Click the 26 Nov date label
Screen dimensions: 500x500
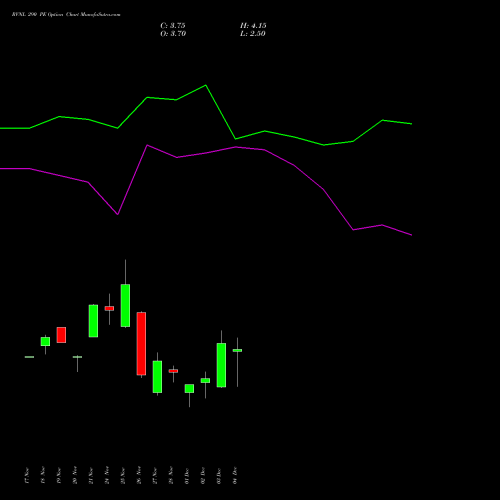click(x=139, y=476)
